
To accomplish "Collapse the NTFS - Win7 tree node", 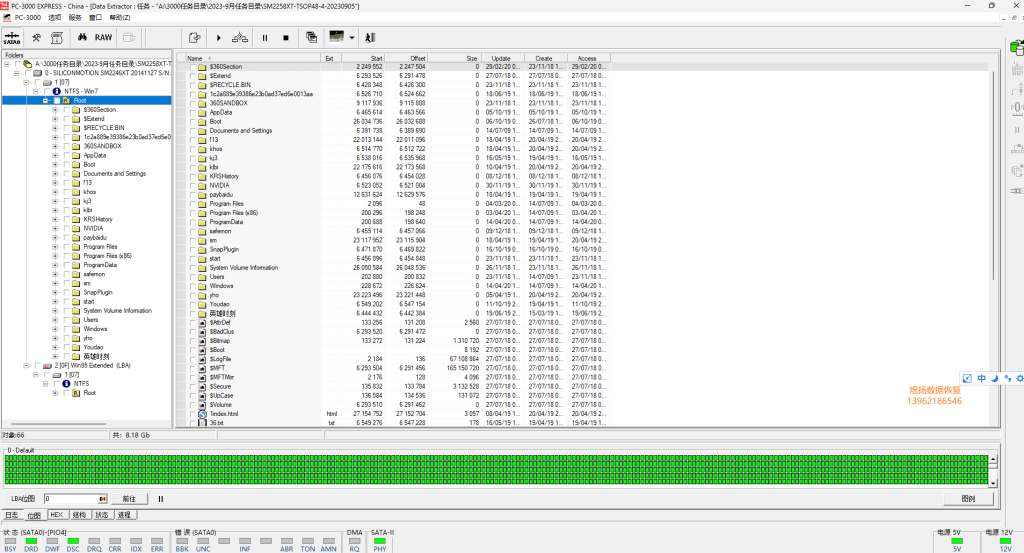I will [x=36, y=91].
